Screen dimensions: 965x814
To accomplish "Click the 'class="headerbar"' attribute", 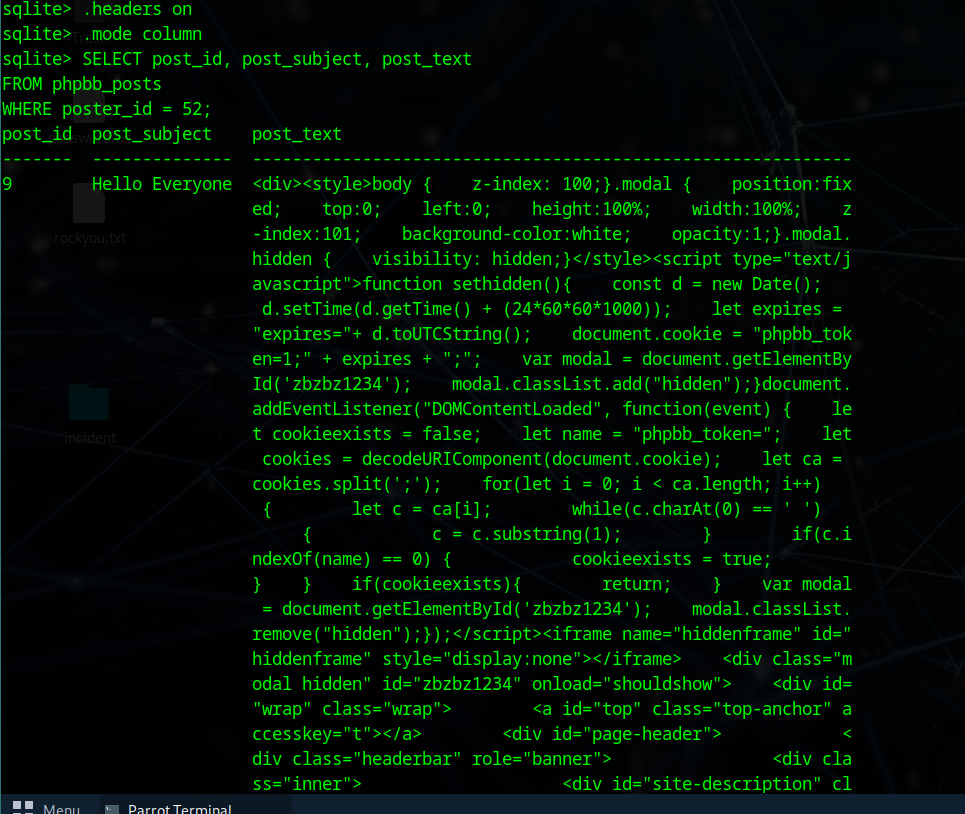I will pyautogui.click(x=377, y=759).
